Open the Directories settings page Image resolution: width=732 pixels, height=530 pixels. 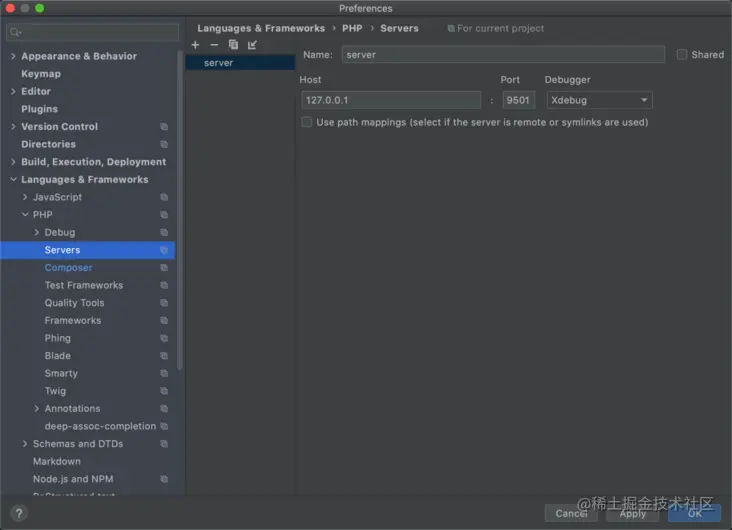49,144
